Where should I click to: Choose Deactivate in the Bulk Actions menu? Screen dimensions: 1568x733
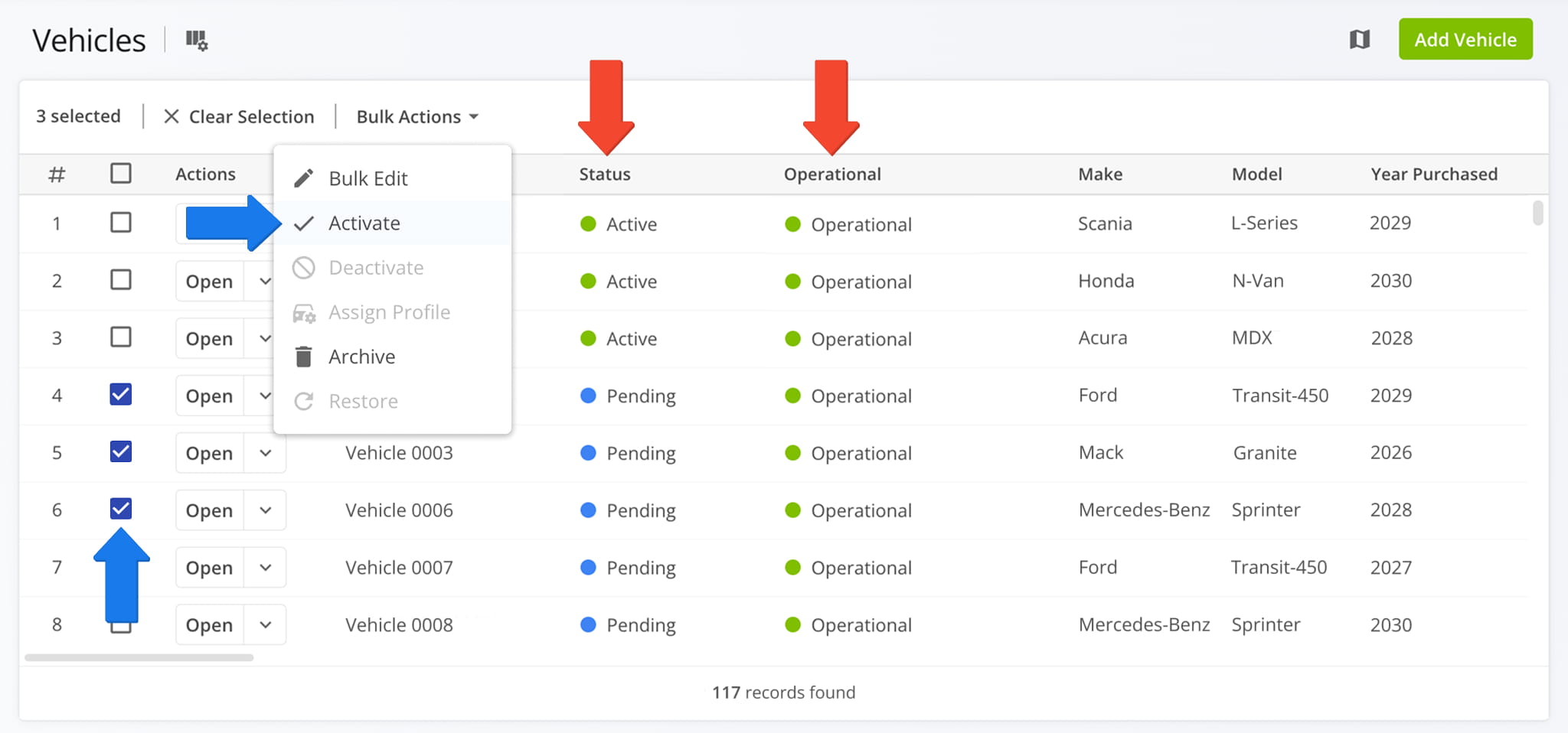(x=392, y=268)
